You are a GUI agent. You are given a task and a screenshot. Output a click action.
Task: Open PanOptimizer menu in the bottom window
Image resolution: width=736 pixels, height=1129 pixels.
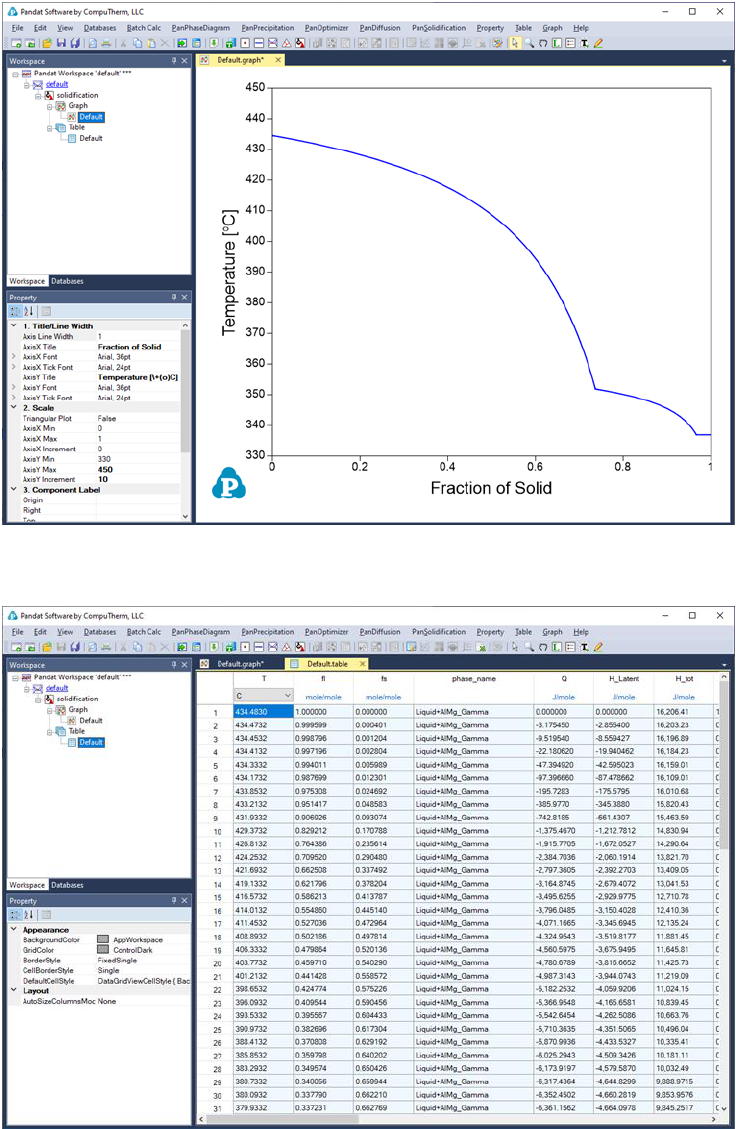[326, 631]
